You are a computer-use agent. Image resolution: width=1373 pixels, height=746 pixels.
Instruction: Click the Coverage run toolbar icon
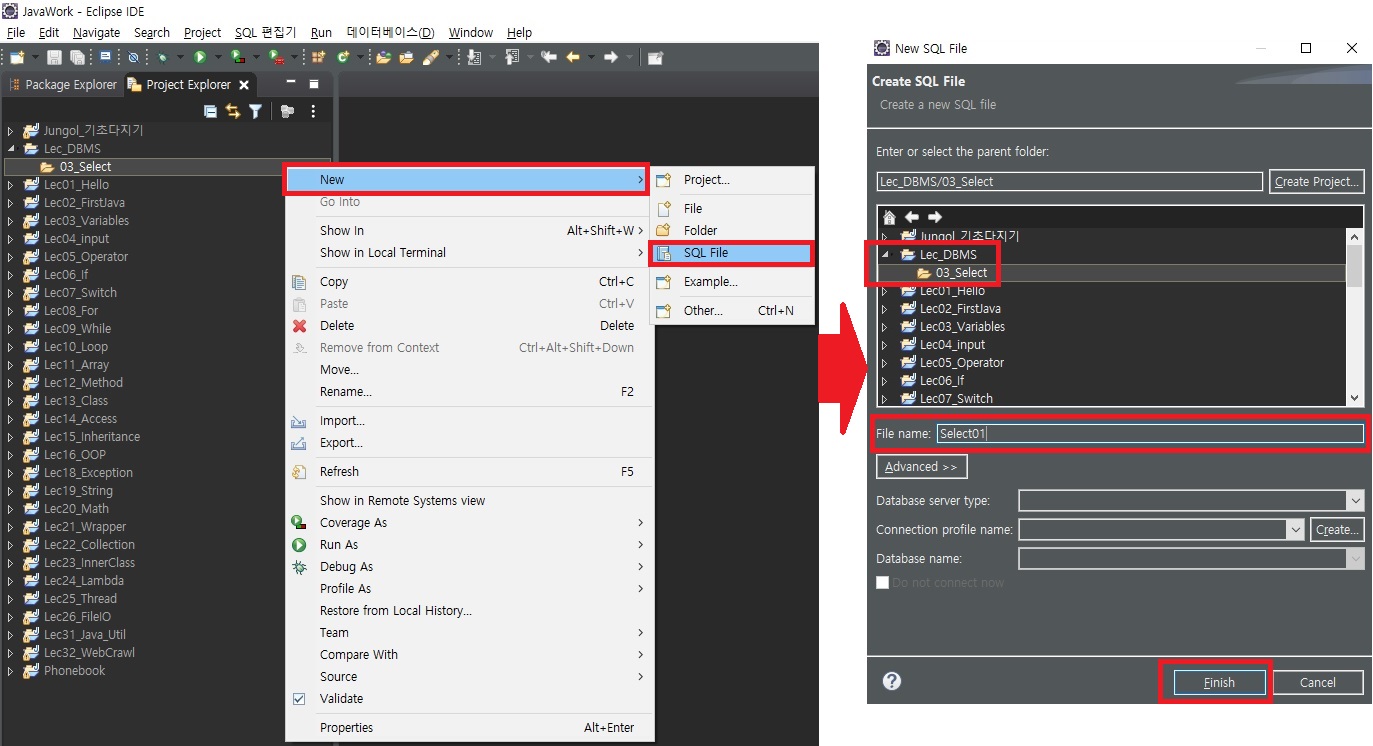pos(238,57)
